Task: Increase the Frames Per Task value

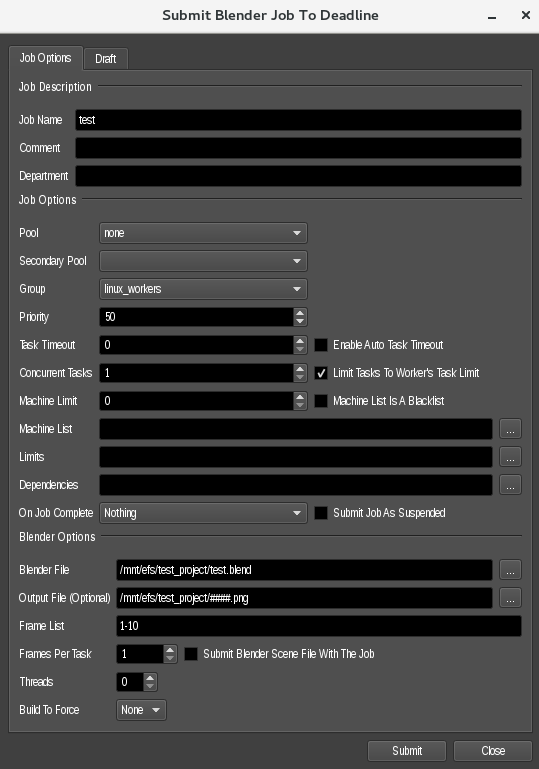Action: click(x=170, y=649)
